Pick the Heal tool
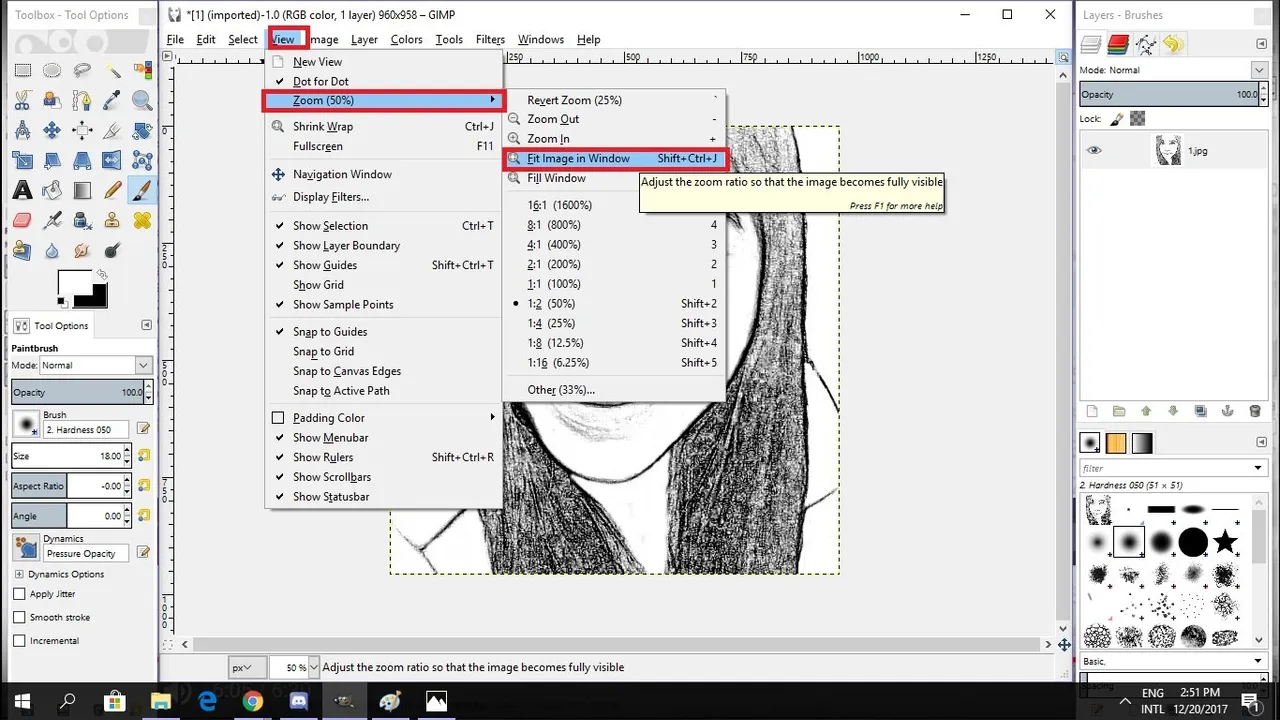The width and height of the screenshot is (1280, 720). pos(142,221)
